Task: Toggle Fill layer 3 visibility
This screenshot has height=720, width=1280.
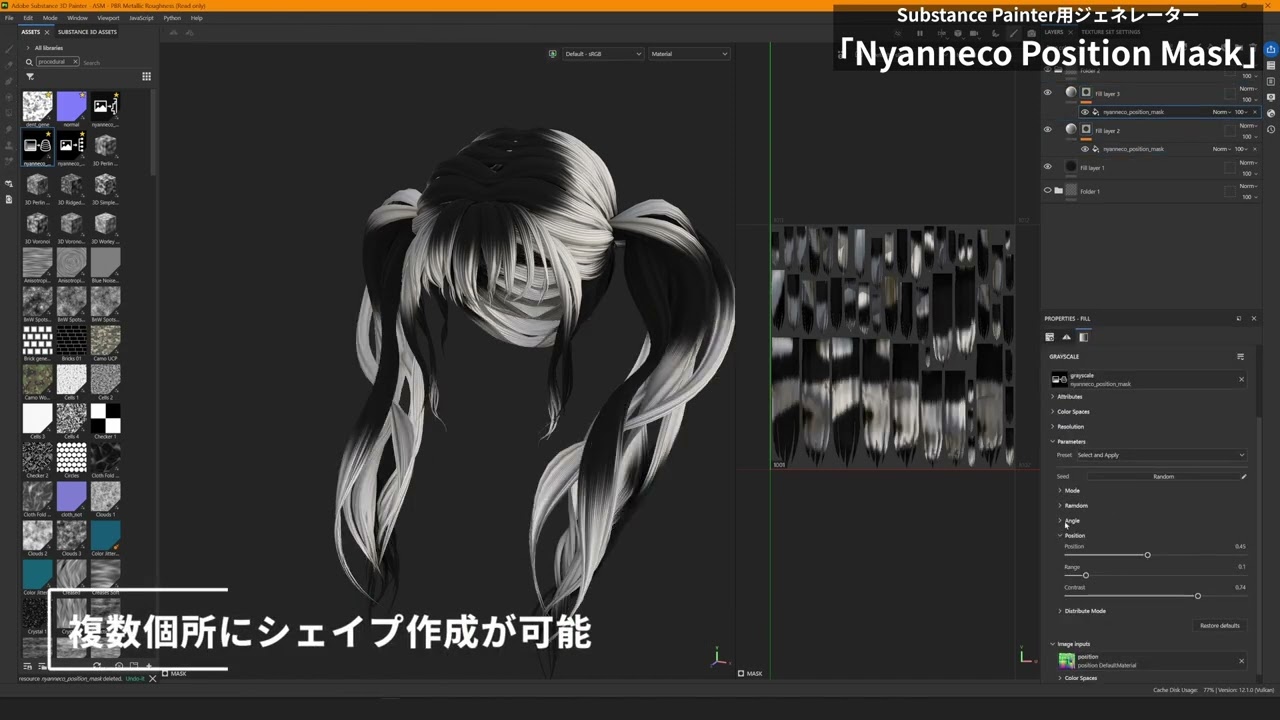Action: 1048,93
